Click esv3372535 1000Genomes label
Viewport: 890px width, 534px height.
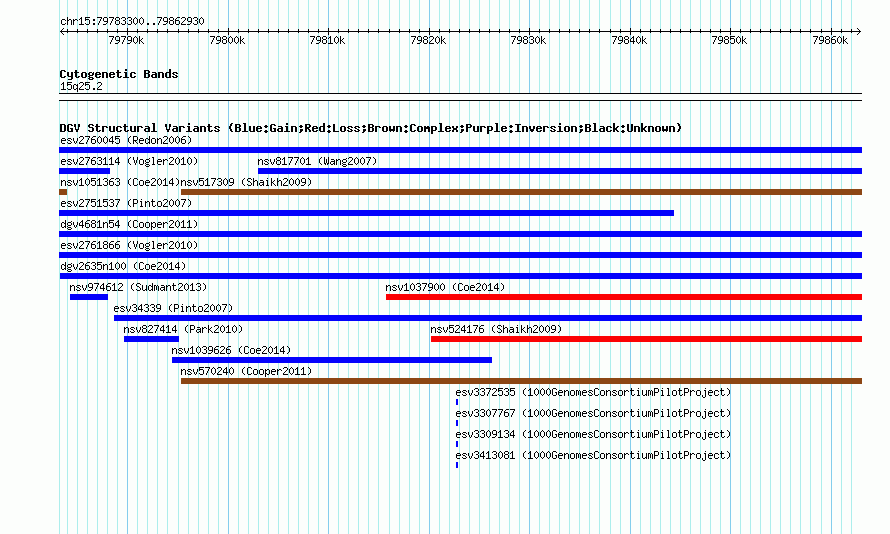coord(593,392)
